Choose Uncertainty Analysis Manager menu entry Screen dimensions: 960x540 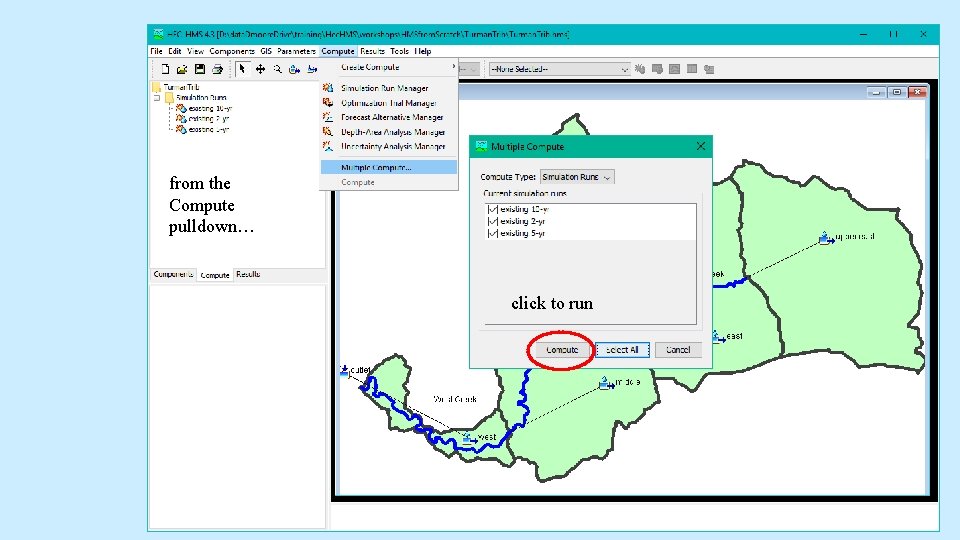pyautogui.click(x=389, y=146)
